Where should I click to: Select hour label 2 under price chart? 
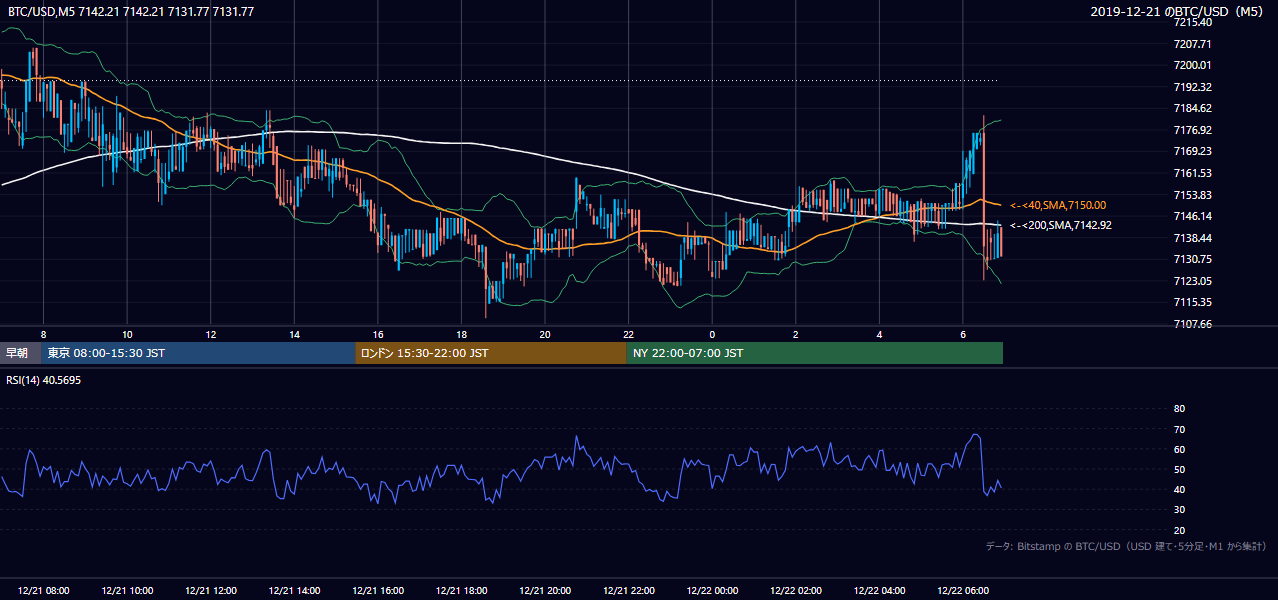796,334
